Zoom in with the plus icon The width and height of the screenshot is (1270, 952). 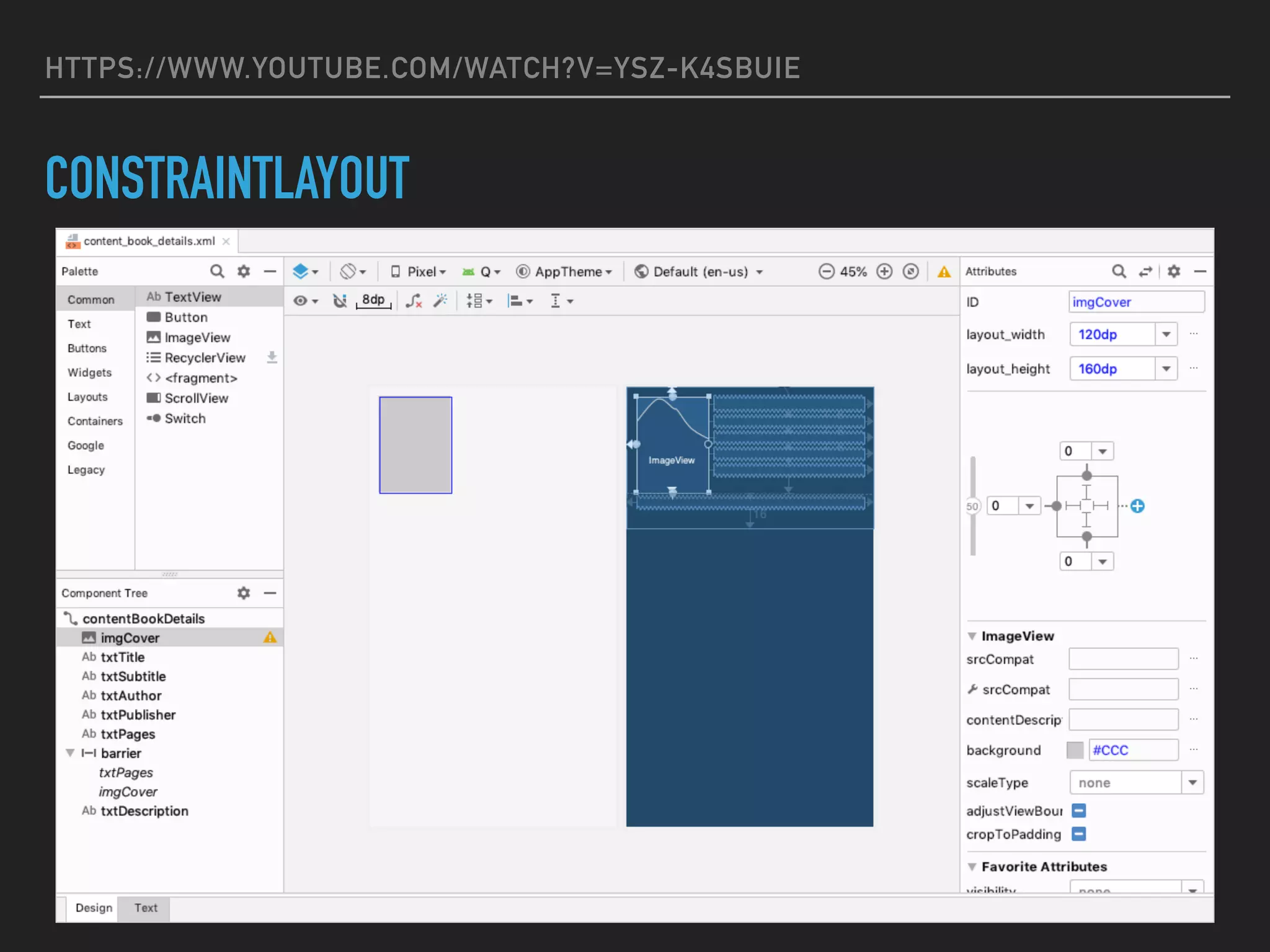coord(884,271)
